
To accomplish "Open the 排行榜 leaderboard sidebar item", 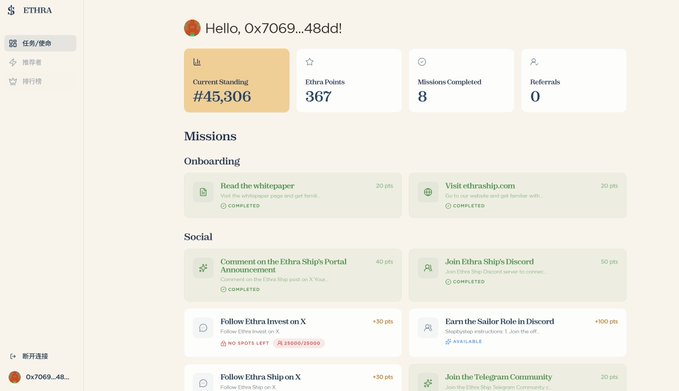I will (40, 81).
